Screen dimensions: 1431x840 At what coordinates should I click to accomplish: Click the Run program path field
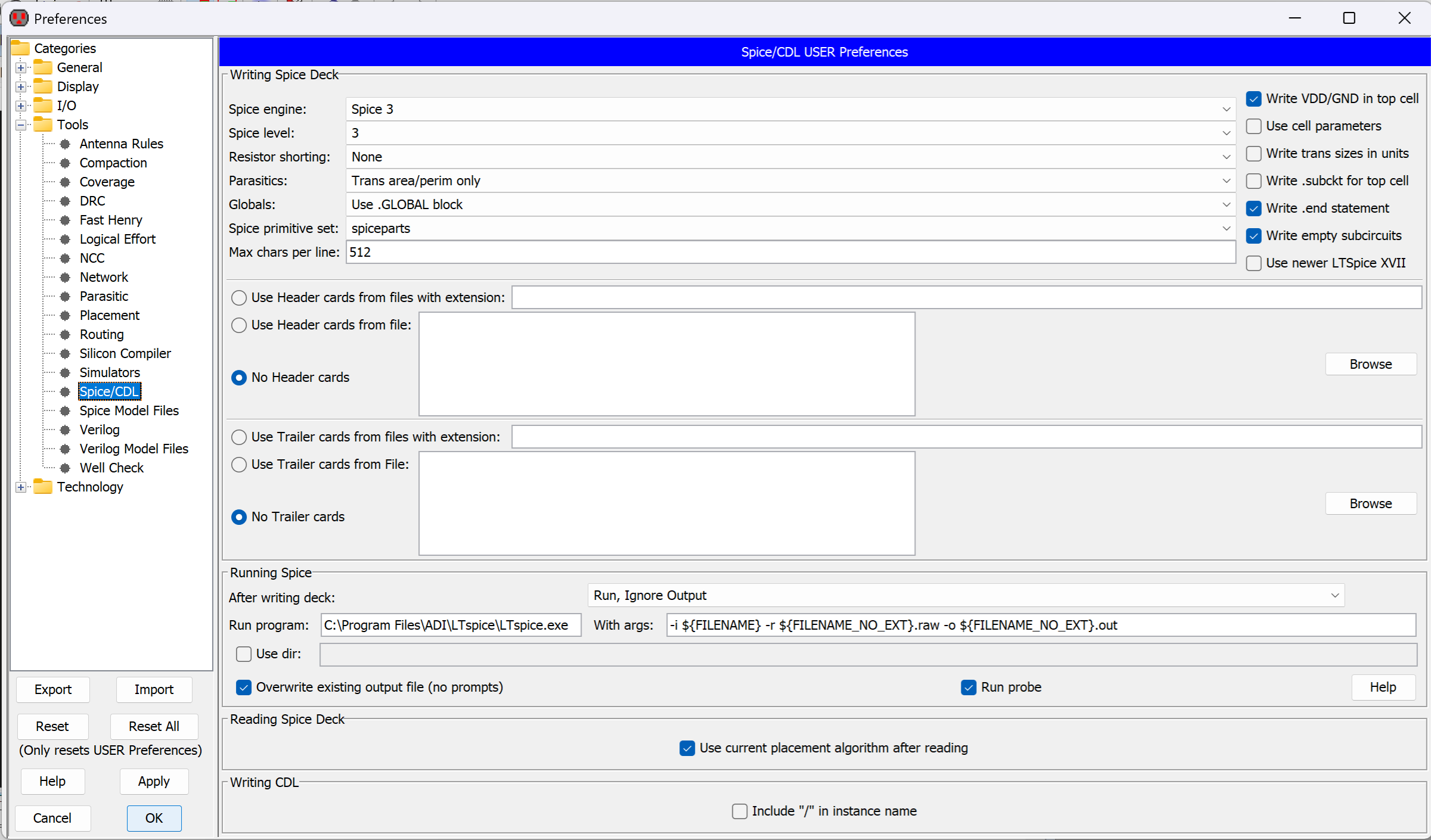pos(451,625)
